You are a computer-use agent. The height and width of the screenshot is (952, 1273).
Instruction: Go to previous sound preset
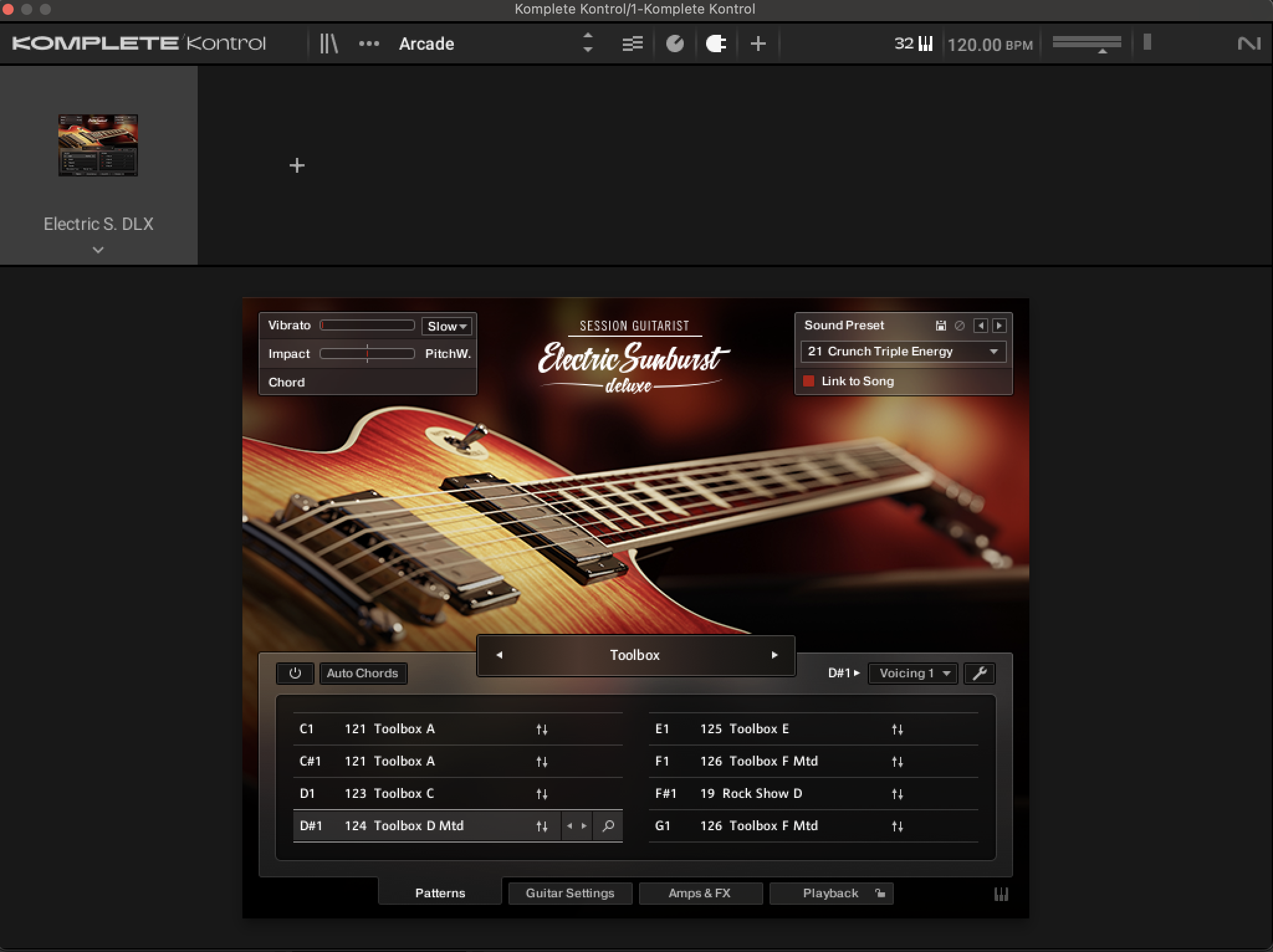(981, 326)
